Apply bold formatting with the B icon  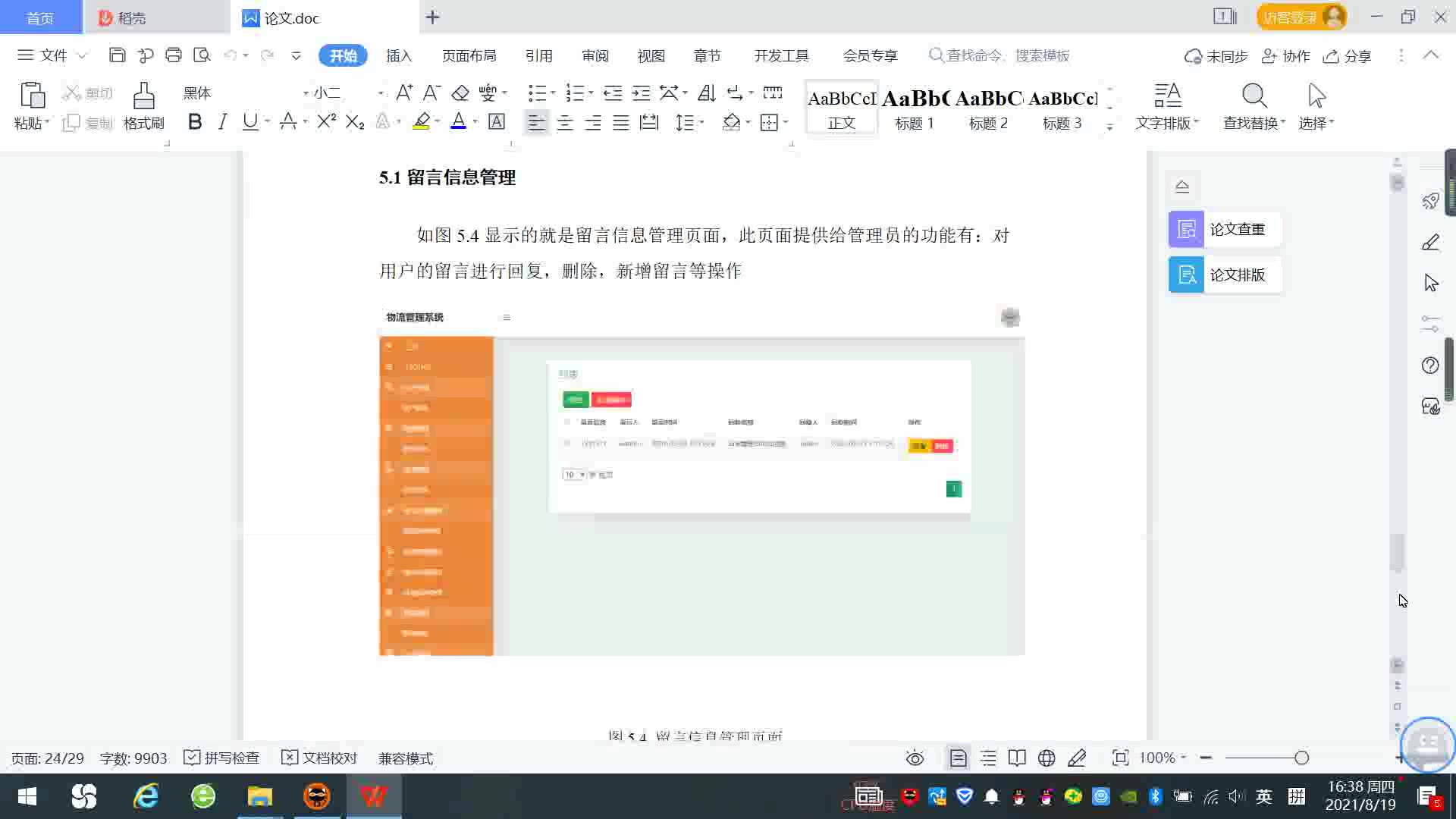[x=195, y=122]
